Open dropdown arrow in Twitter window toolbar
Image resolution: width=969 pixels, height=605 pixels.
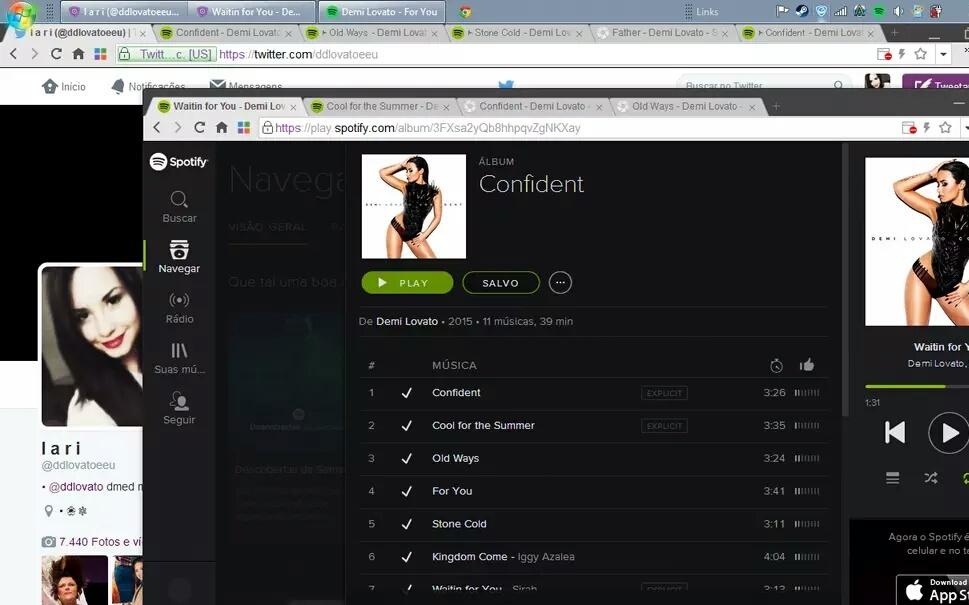pyautogui.click(x=943, y=54)
